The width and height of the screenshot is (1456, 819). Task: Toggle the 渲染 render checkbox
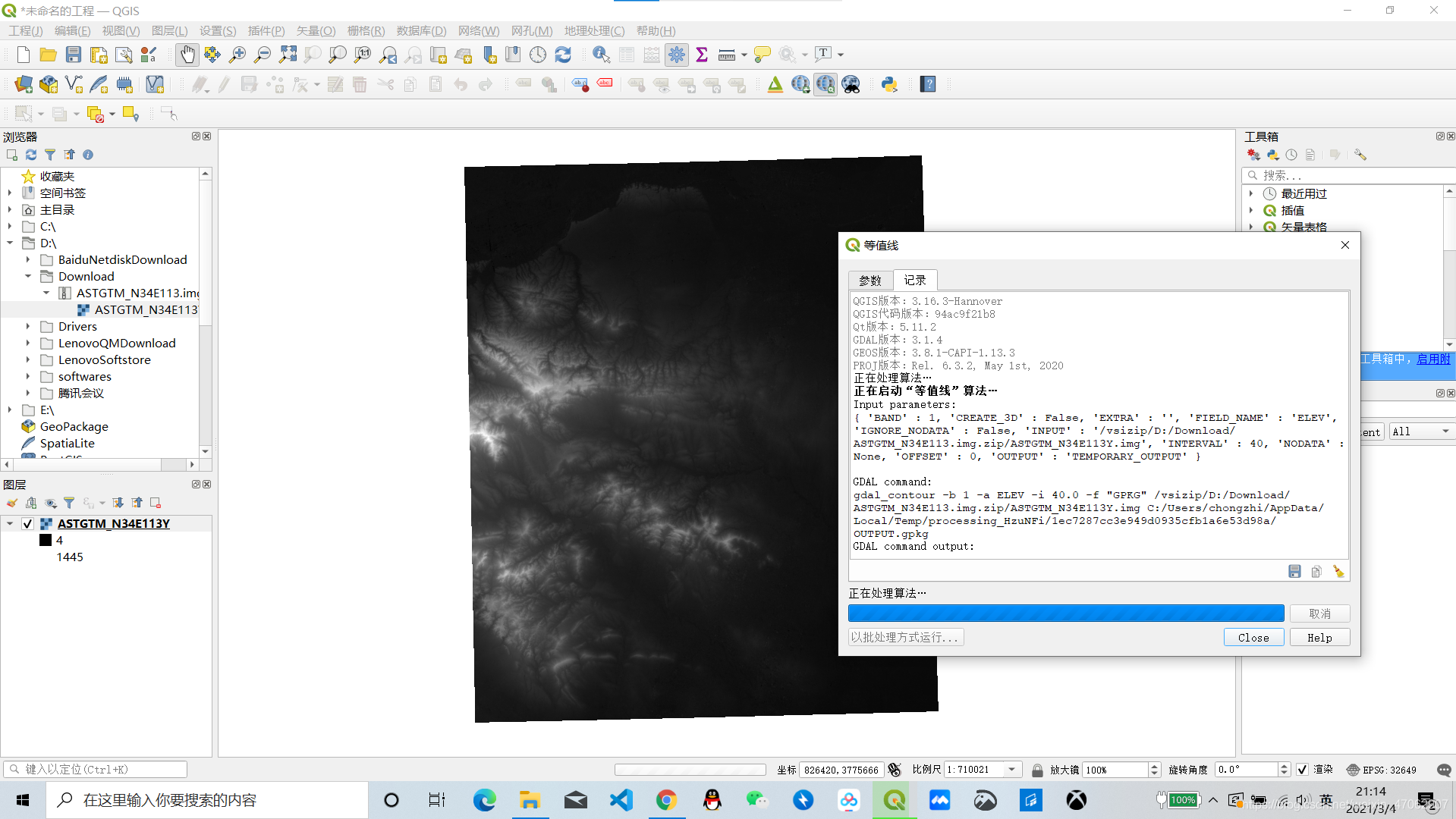1303,770
